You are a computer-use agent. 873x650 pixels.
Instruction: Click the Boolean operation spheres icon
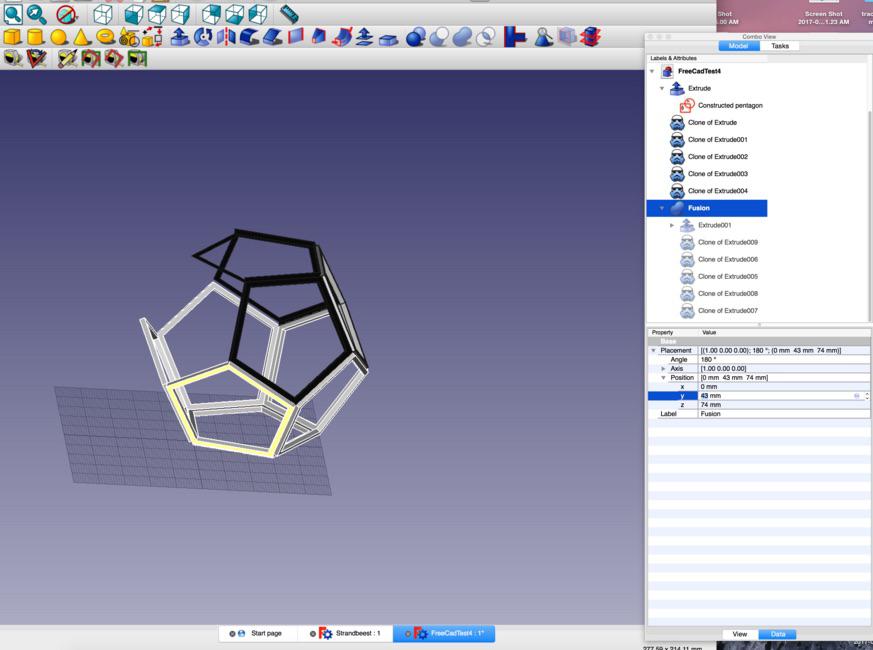pyautogui.click(x=415, y=37)
